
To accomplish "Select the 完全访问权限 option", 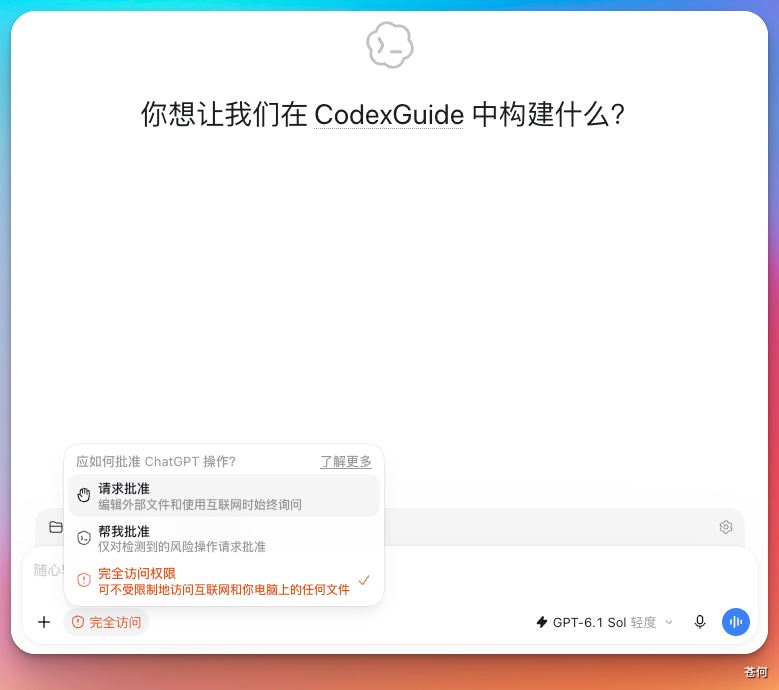I will (x=224, y=581).
